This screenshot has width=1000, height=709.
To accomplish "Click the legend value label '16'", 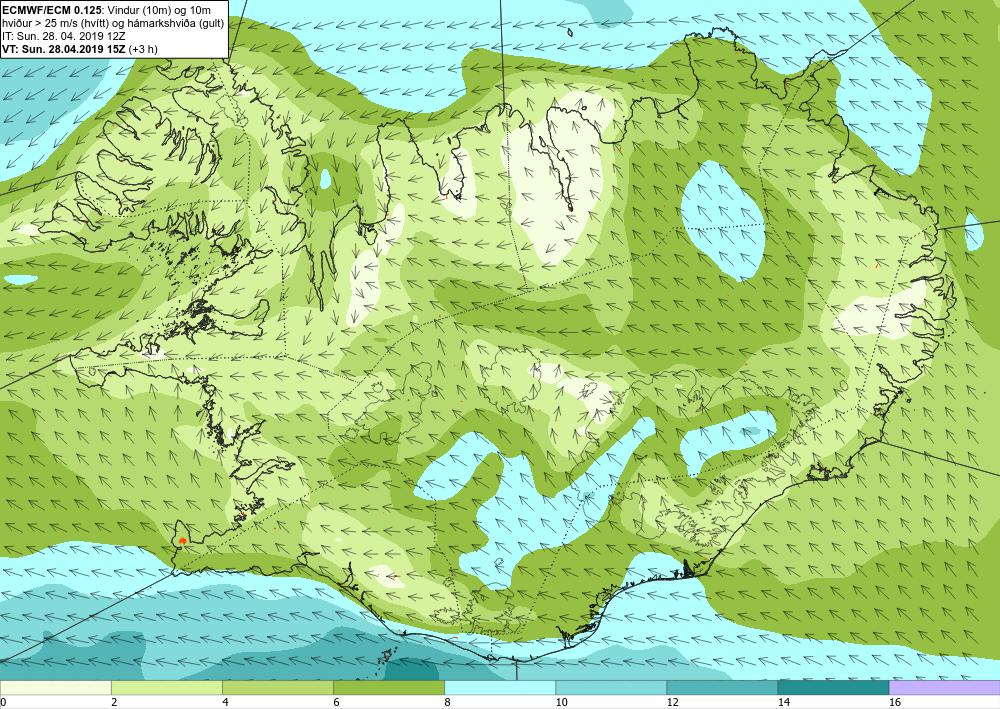I will point(895,702).
